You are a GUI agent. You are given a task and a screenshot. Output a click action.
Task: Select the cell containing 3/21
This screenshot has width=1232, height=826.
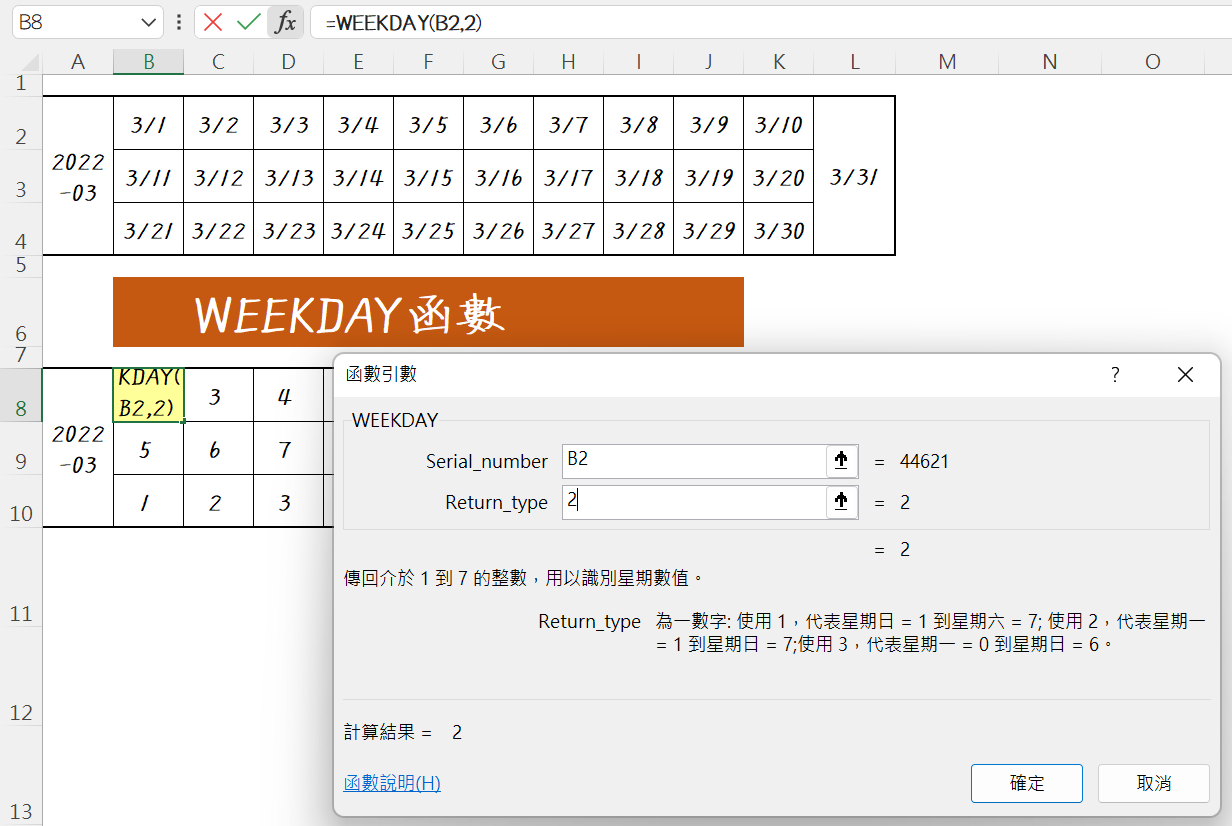[149, 230]
